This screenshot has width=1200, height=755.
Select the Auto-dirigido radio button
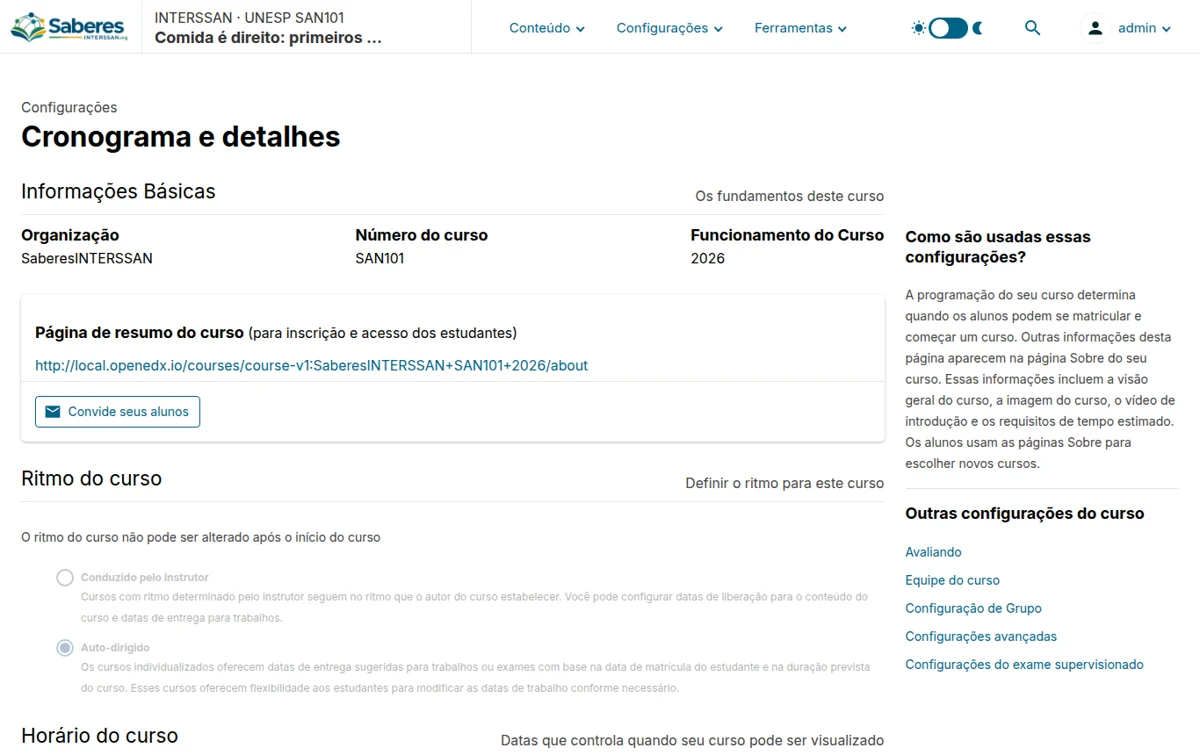pos(65,648)
